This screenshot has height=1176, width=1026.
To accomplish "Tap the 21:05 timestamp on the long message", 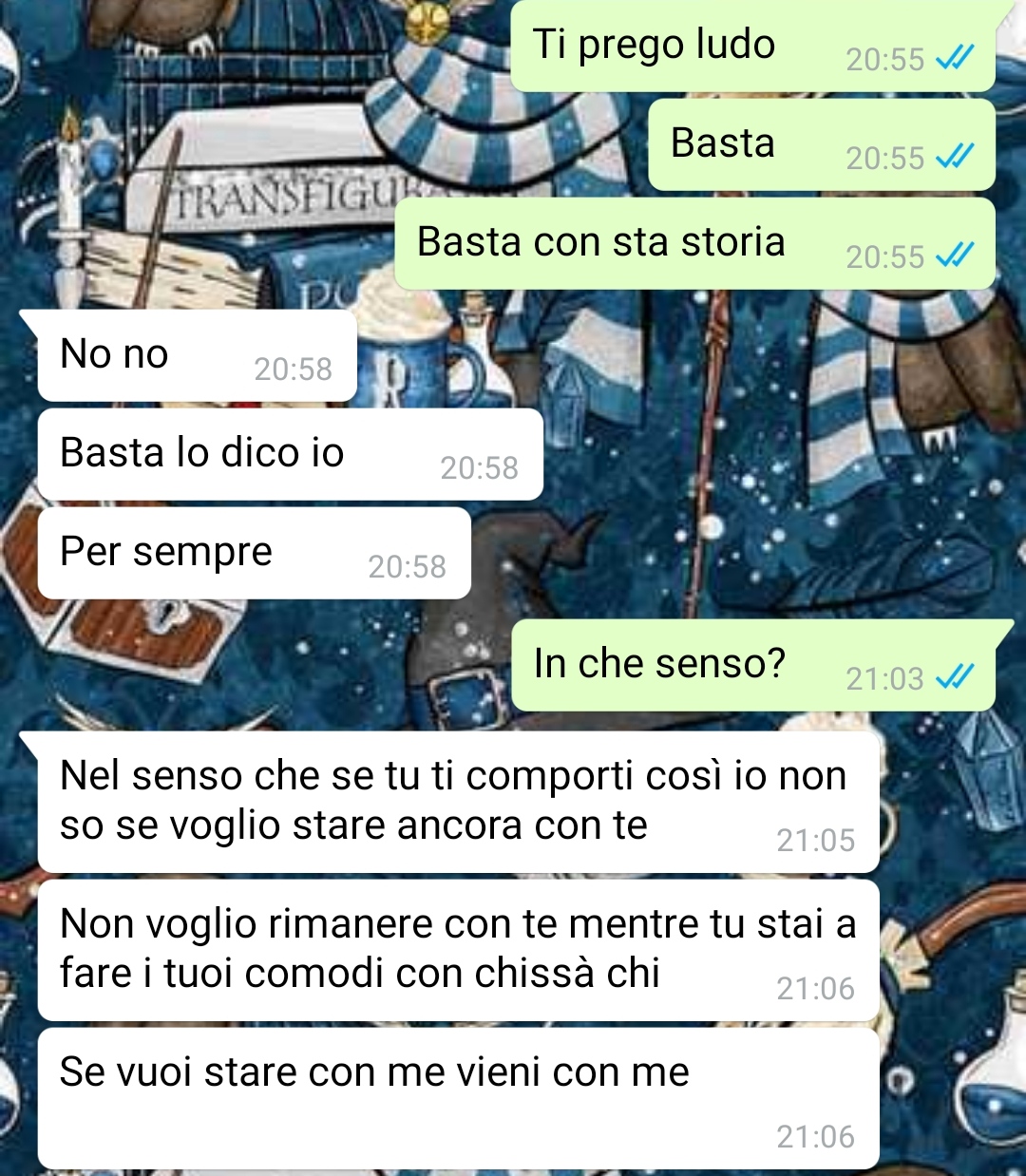I will click(815, 841).
